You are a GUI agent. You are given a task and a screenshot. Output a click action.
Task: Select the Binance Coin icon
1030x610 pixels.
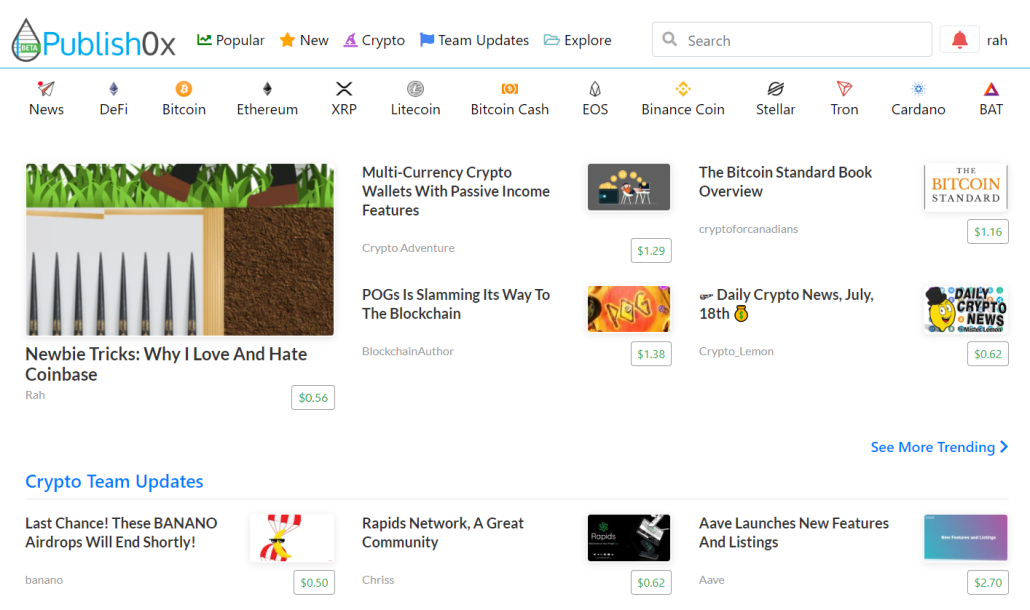click(683, 89)
